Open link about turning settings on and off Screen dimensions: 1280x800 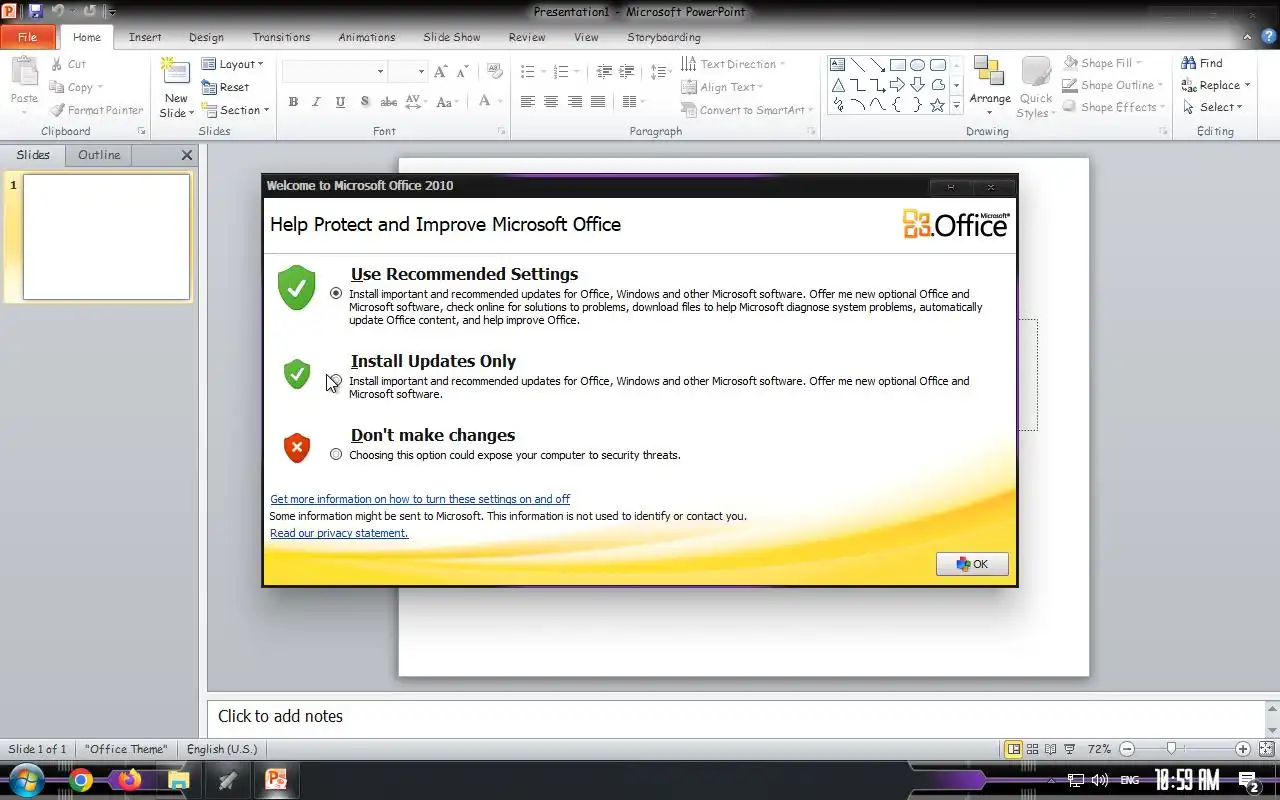[420, 499]
